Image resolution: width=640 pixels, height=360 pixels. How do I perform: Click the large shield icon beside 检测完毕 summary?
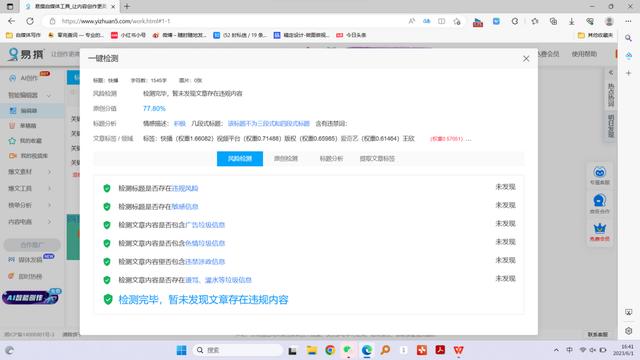[108, 300]
